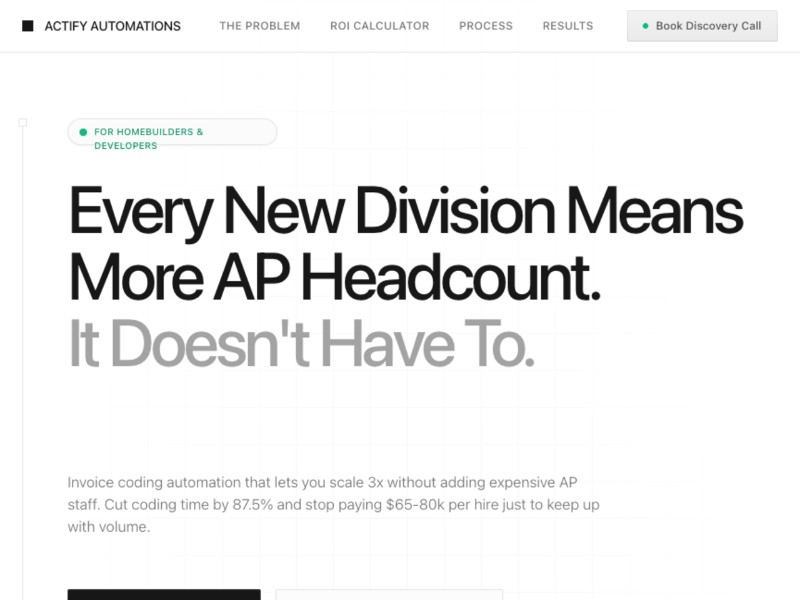Go to the ROI CALCULATOR nav link
800x600 pixels.
point(379,26)
